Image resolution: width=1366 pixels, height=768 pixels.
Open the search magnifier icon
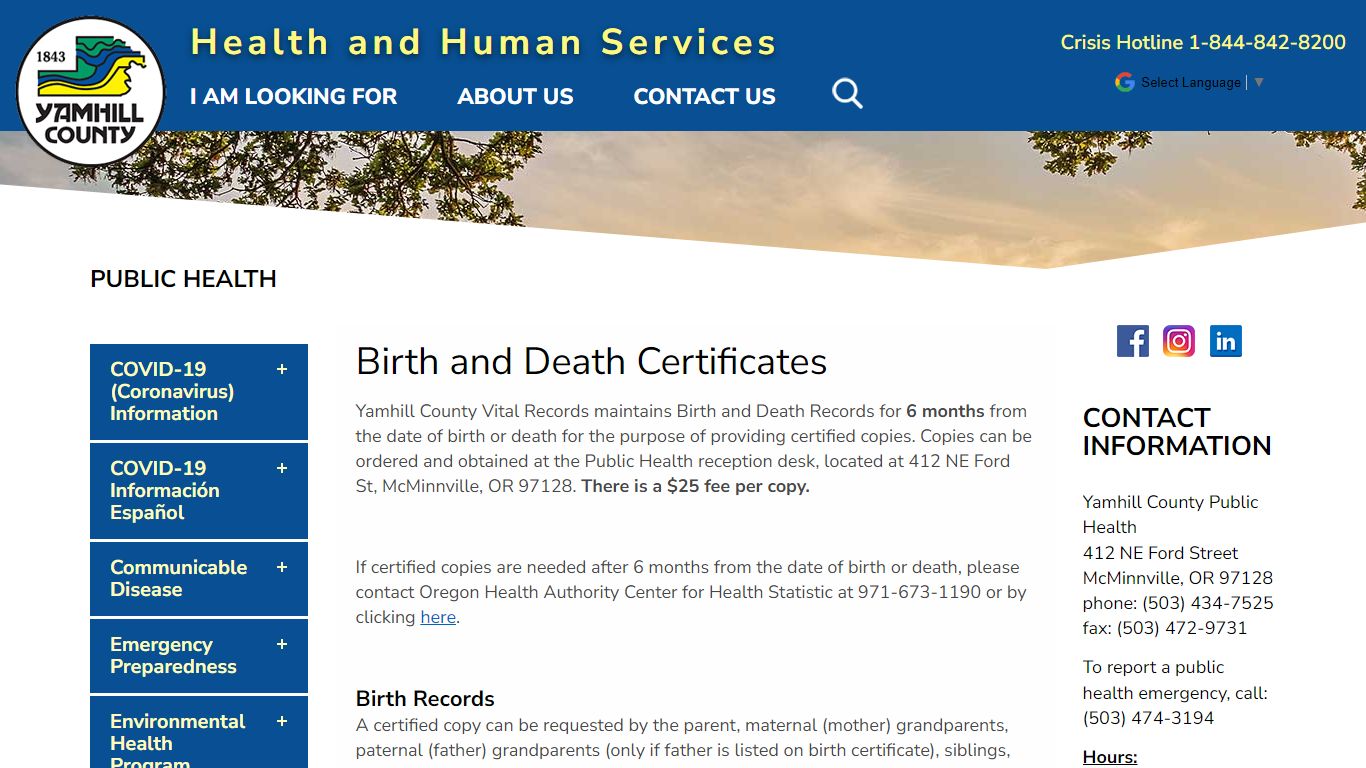click(847, 94)
